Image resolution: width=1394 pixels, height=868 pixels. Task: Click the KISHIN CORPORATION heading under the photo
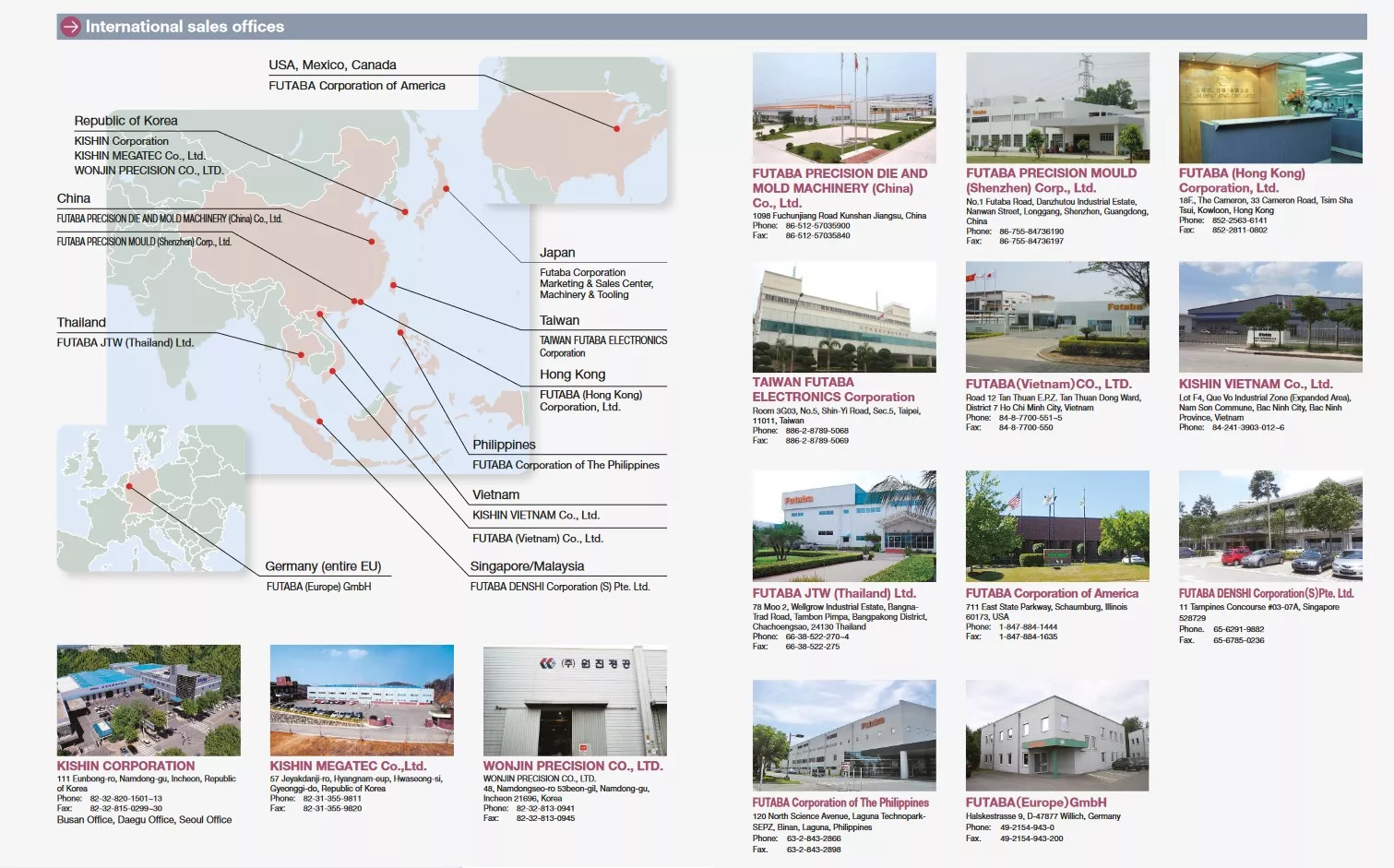tap(125, 767)
